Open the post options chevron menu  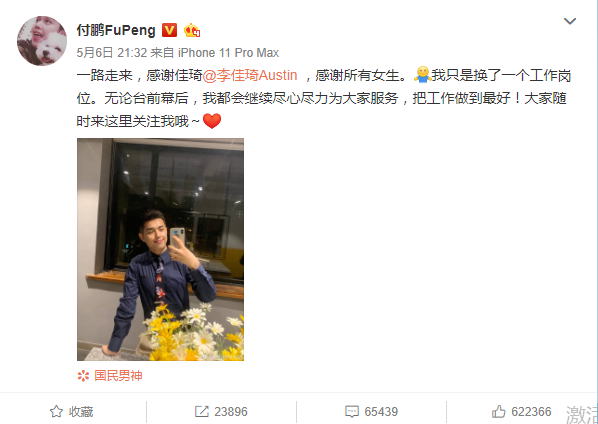(x=570, y=21)
